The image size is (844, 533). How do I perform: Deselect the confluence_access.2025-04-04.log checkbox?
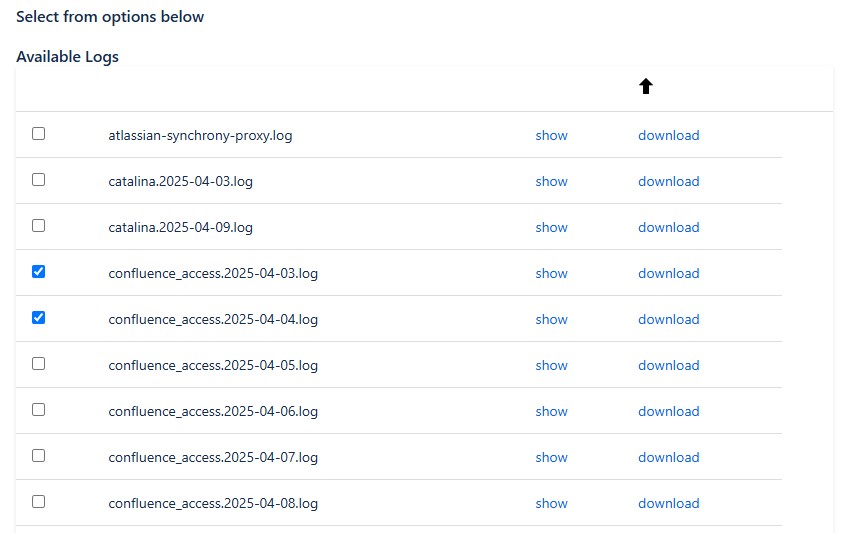coord(39,318)
